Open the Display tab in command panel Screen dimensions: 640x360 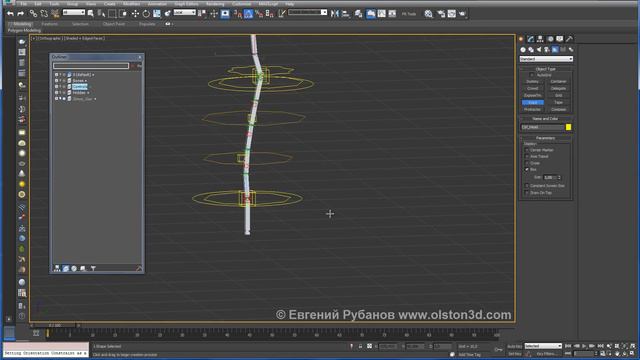[560, 39]
